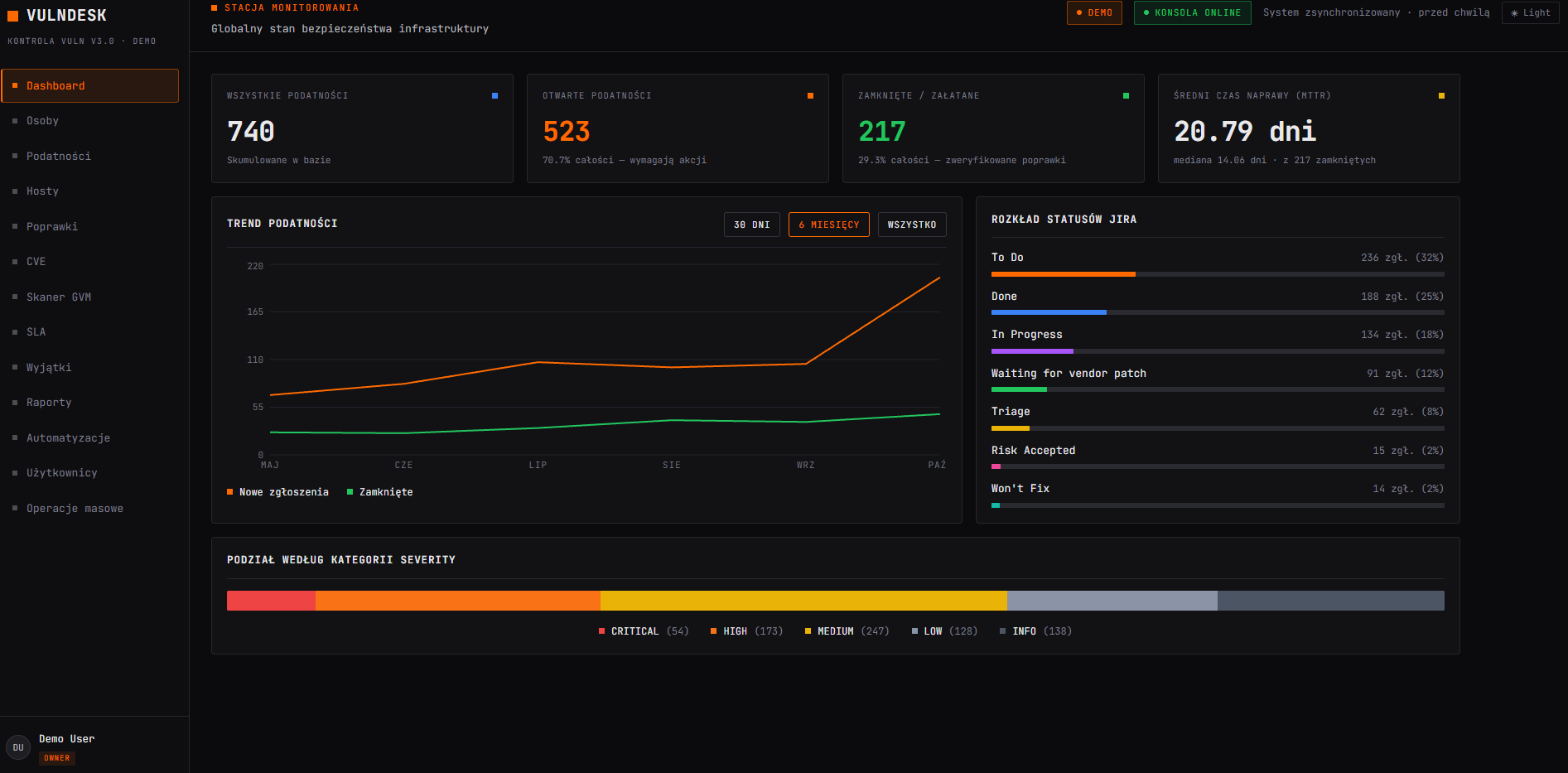
Task: Click the Done status progress bar
Action: click(x=1218, y=312)
